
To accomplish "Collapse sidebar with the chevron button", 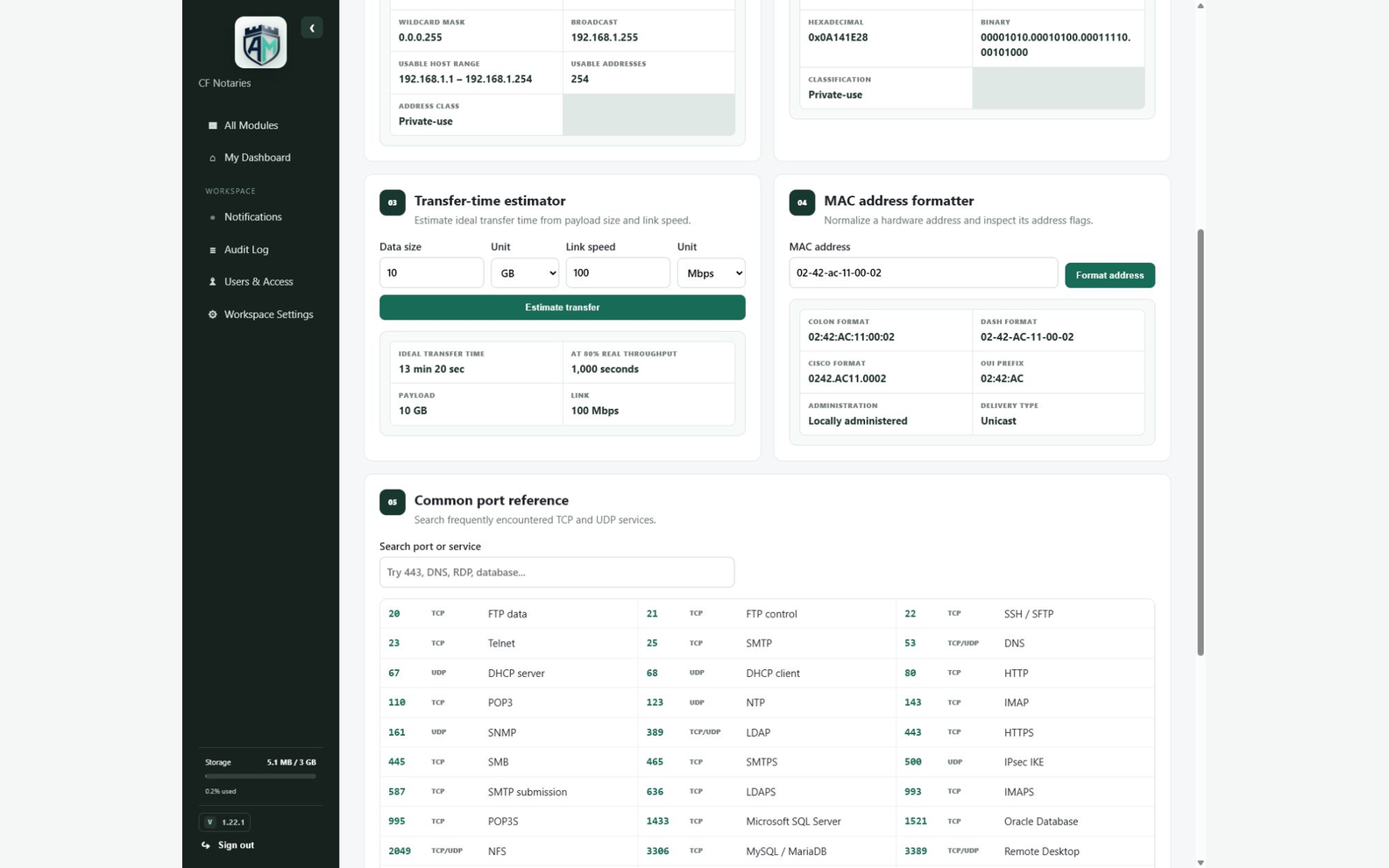I will [312, 28].
